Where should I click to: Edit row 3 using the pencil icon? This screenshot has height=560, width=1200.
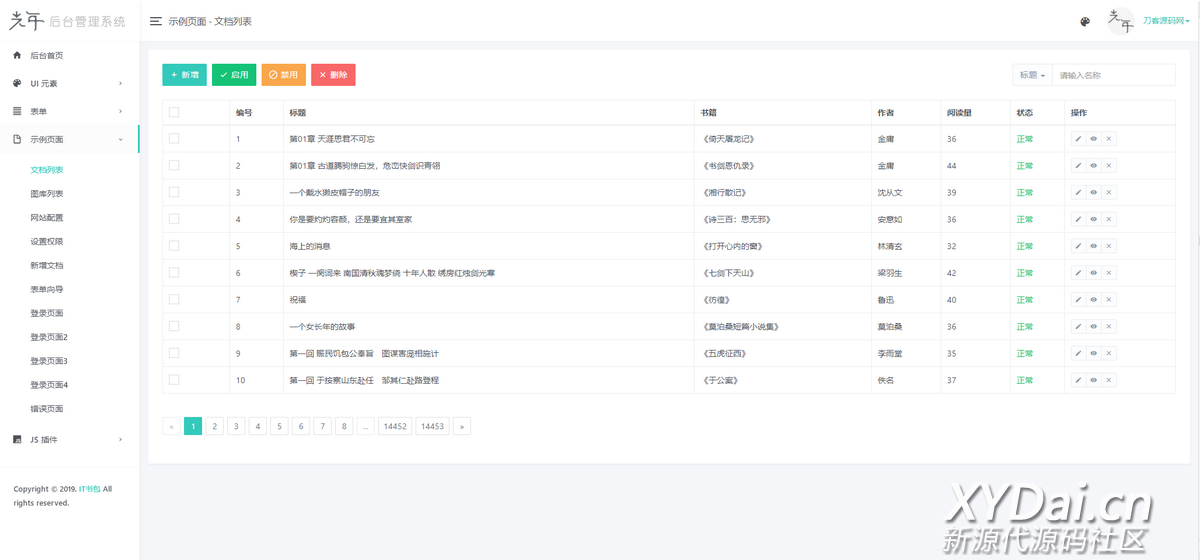[1078, 192]
